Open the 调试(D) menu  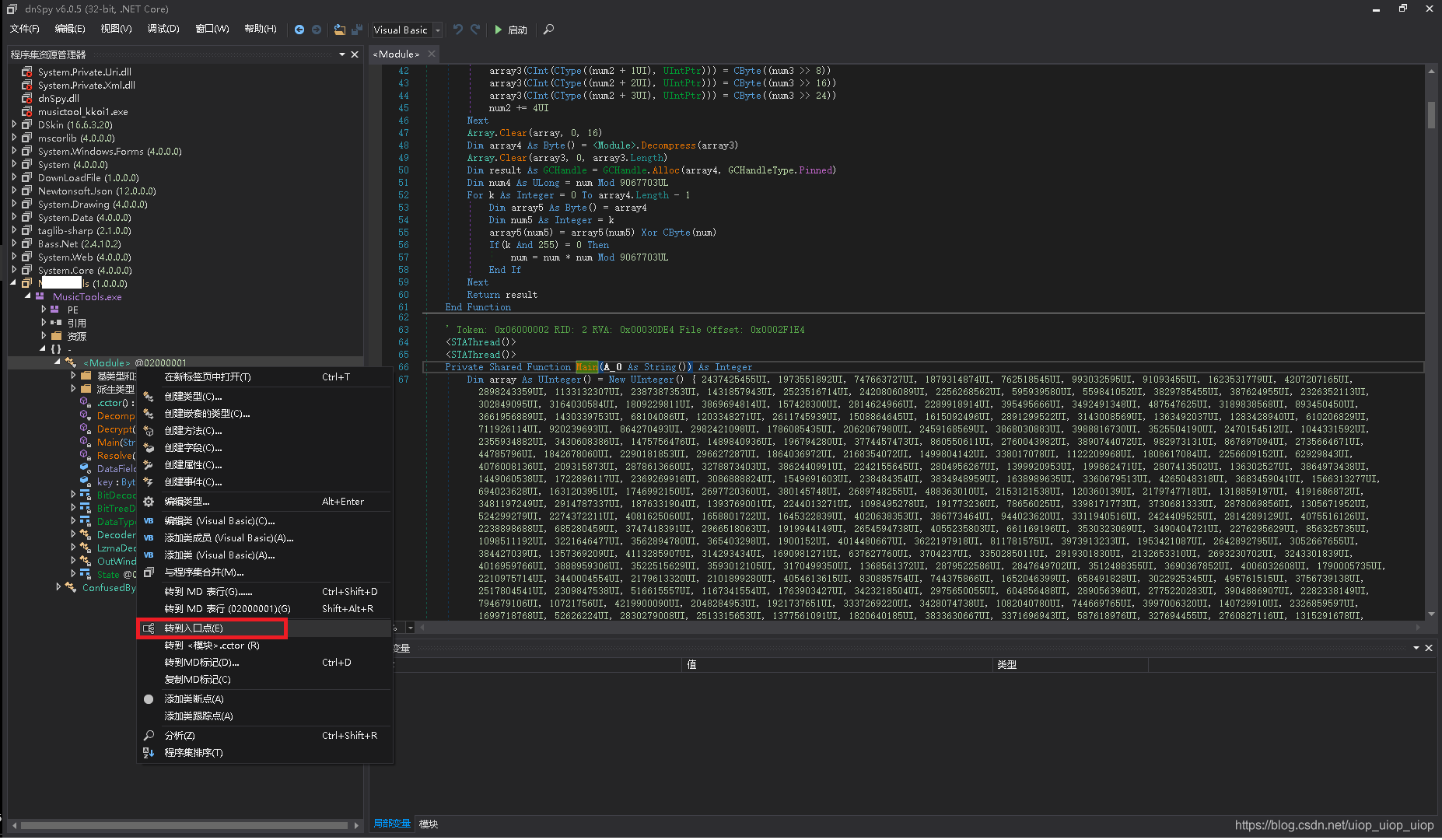click(163, 29)
